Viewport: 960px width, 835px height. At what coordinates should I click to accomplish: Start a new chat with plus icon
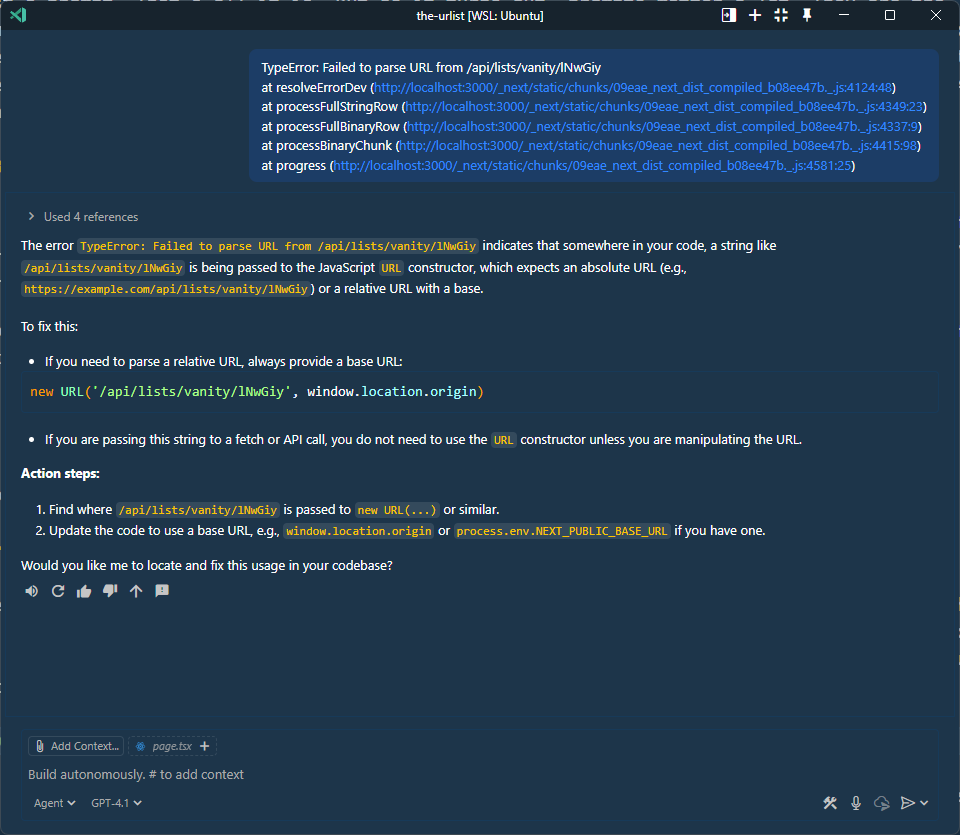755,15
